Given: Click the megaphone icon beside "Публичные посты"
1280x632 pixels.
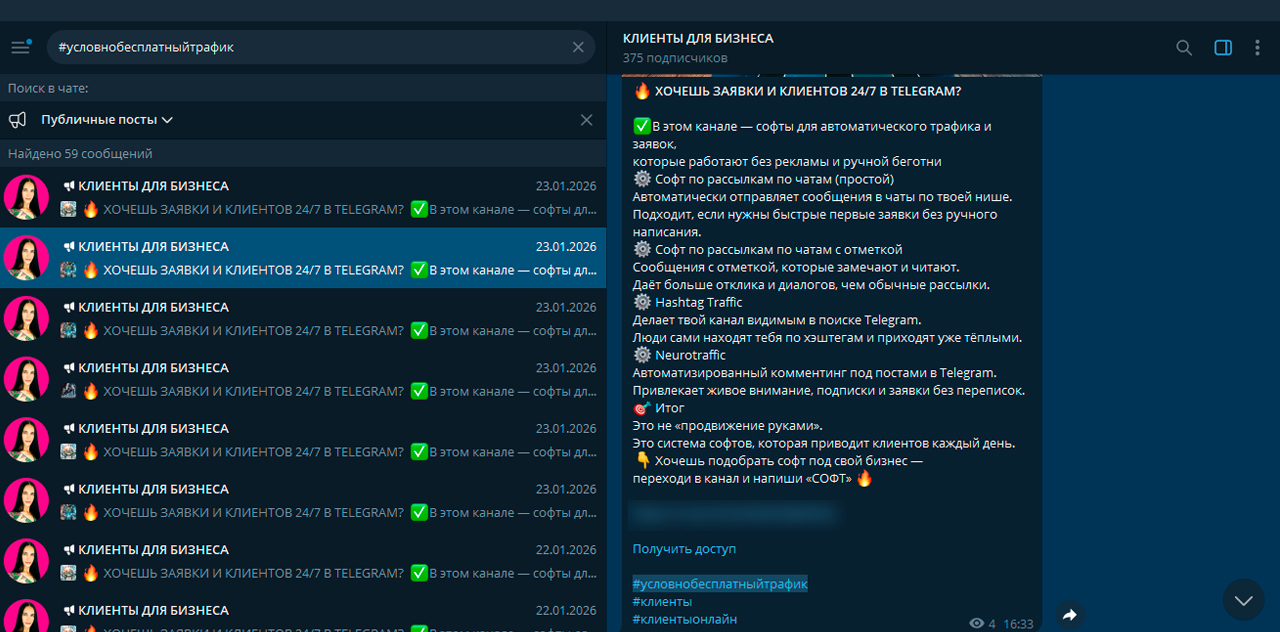Looking at the screenshot, I should (x=17, y=120).
